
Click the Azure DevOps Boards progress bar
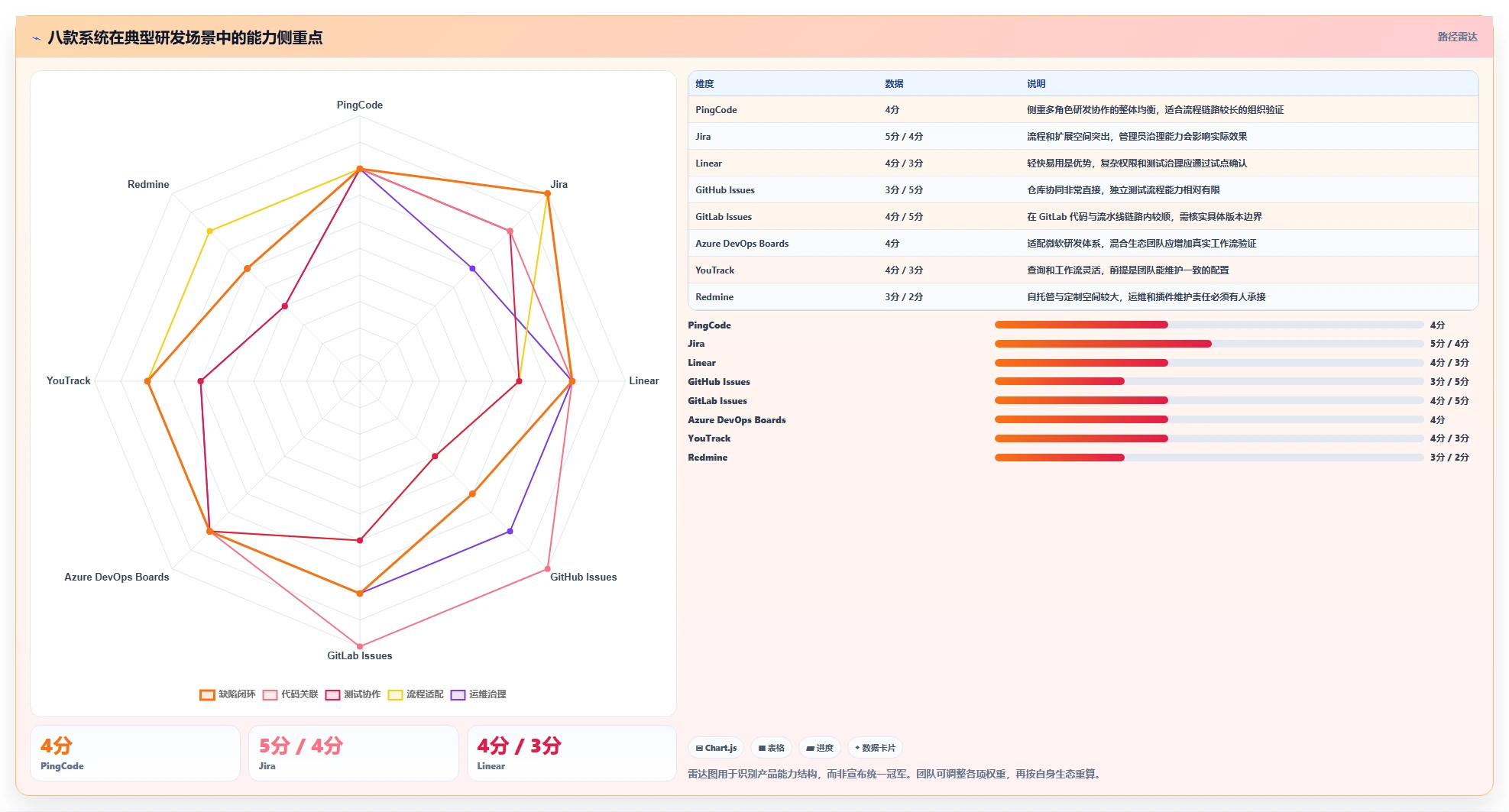[1209, 419]
